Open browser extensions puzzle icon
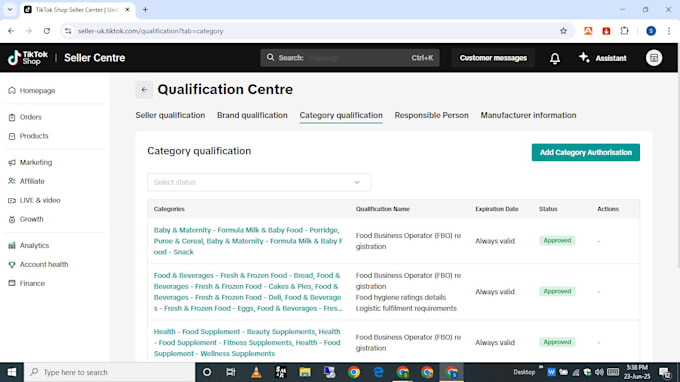This screenshot has height=382, width=680. pyautogui.click(x=624, y=31)
